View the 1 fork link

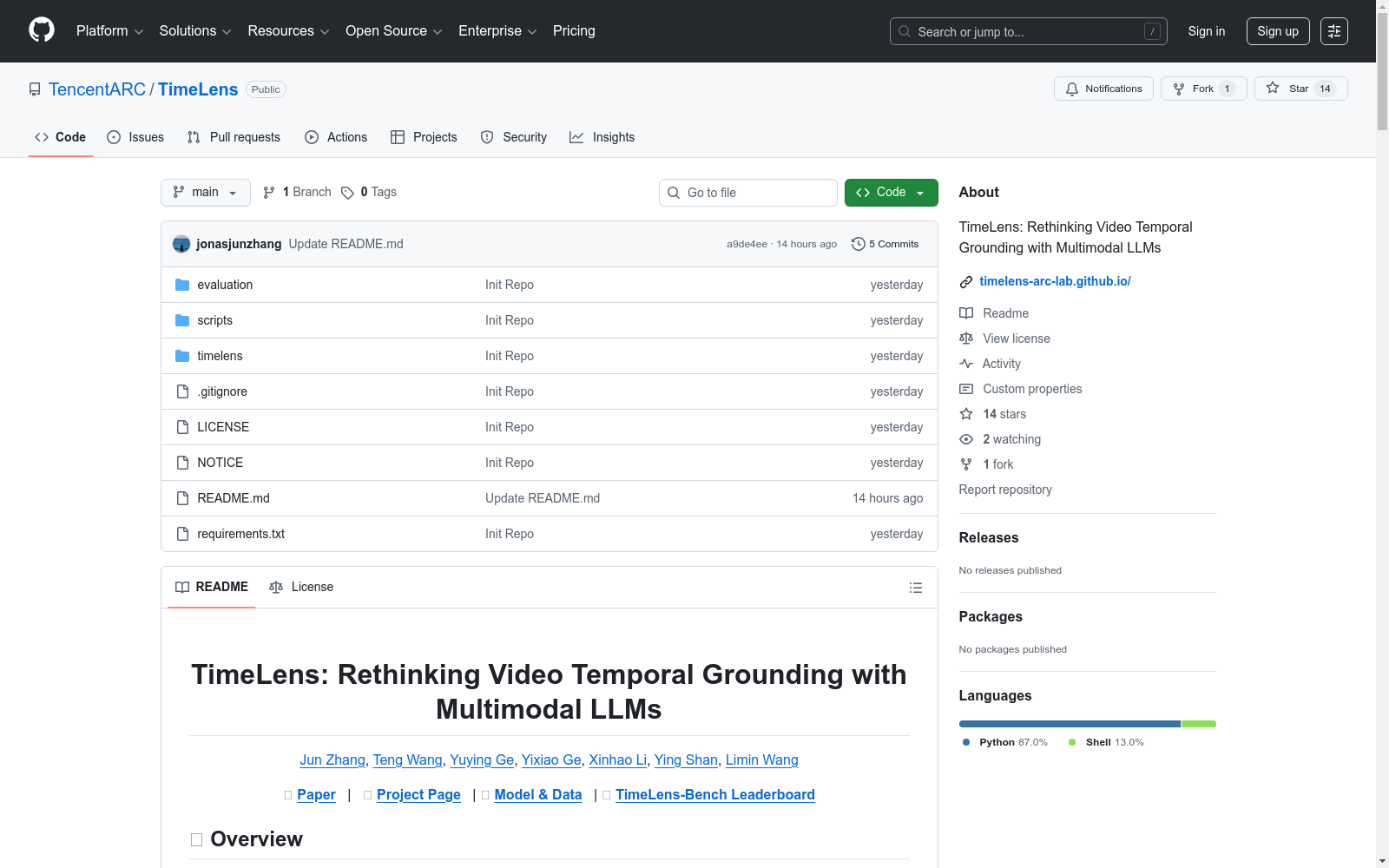point(986,464)
